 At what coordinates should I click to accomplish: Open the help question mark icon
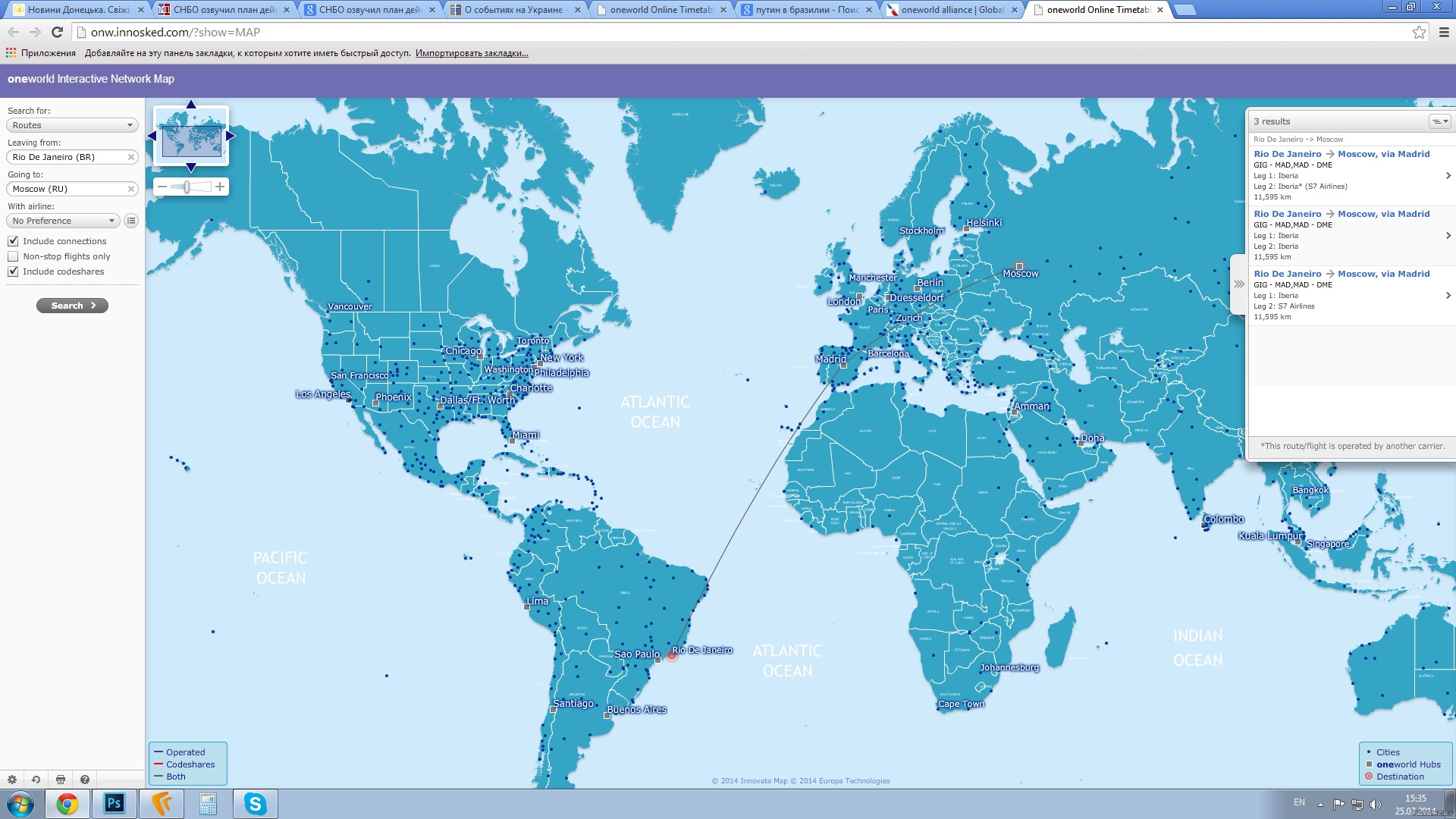coord(85,780)
